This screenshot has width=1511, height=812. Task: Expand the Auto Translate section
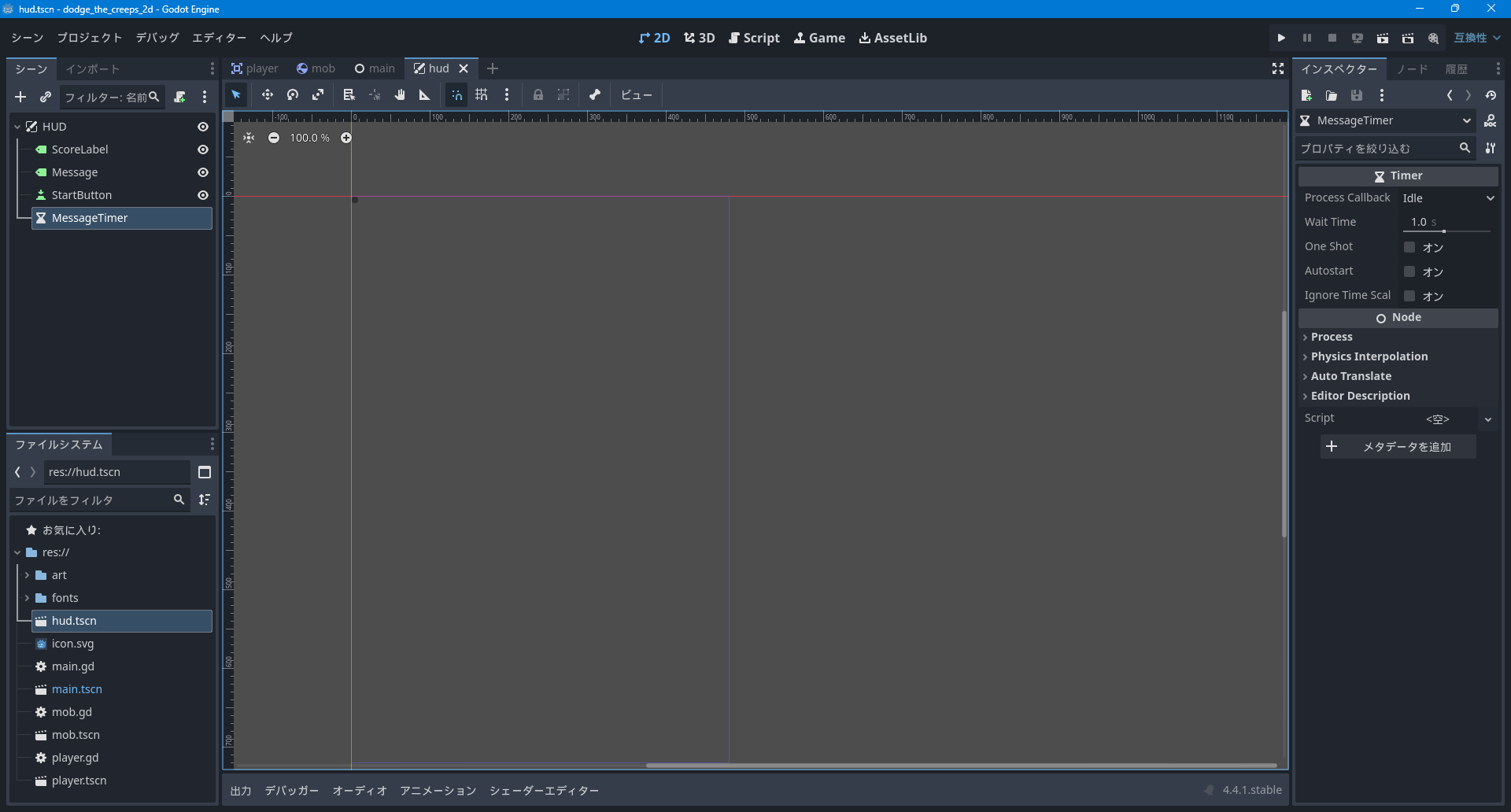(x=1398, y=376)
